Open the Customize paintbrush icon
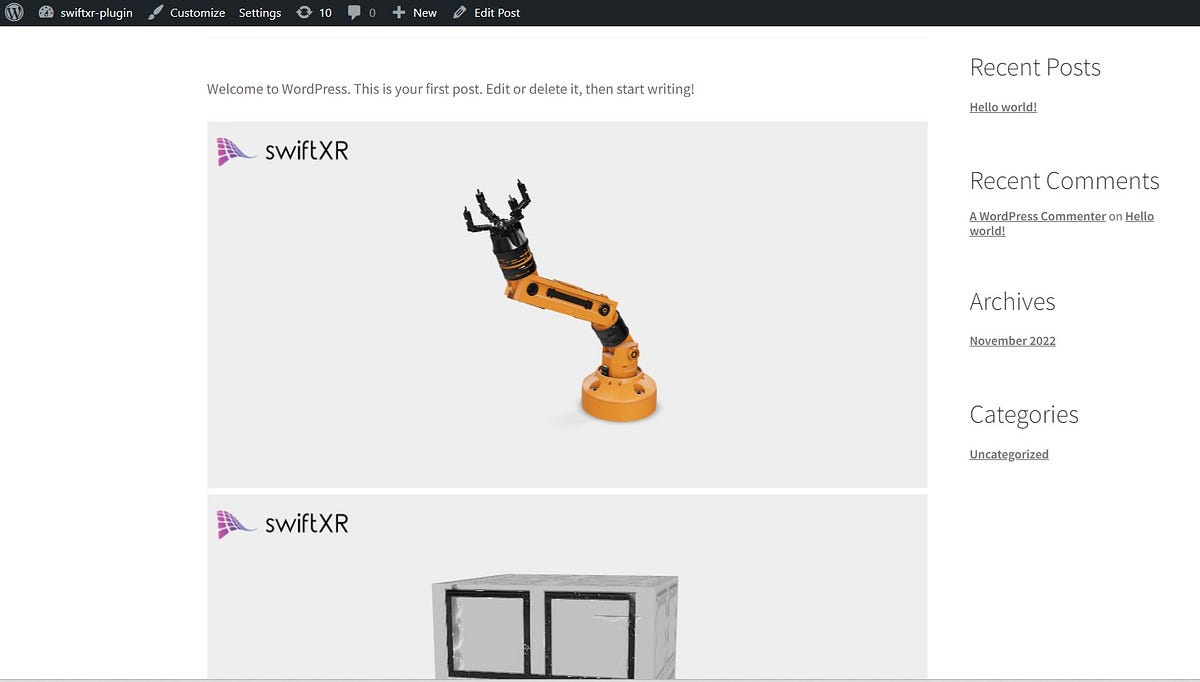Screen dimensions: 1200x682 [x=155, y=12]
